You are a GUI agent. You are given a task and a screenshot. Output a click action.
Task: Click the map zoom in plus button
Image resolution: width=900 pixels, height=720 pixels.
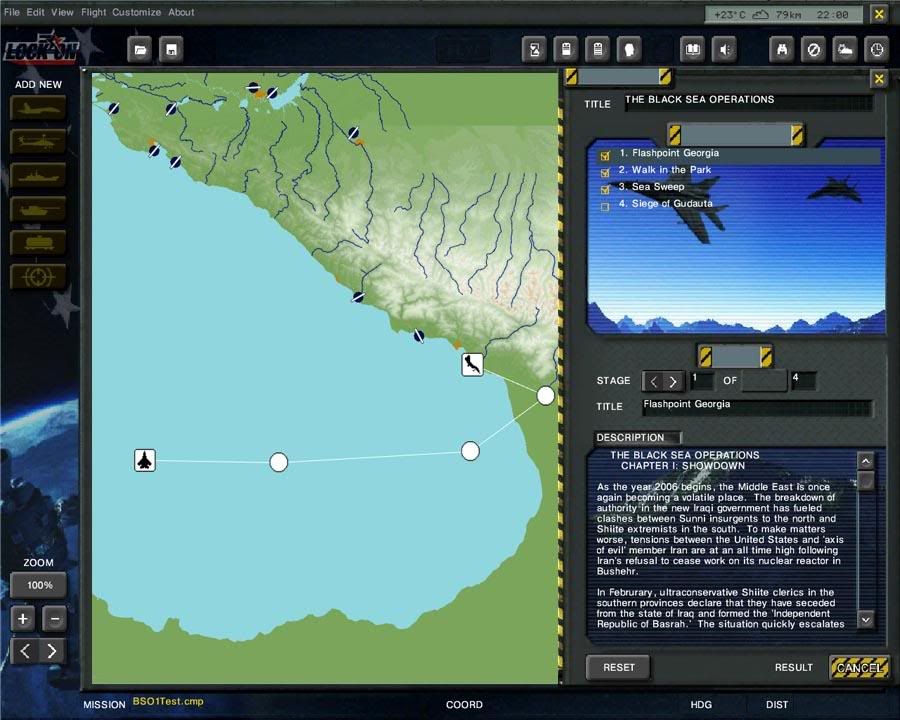click(23, 619)
